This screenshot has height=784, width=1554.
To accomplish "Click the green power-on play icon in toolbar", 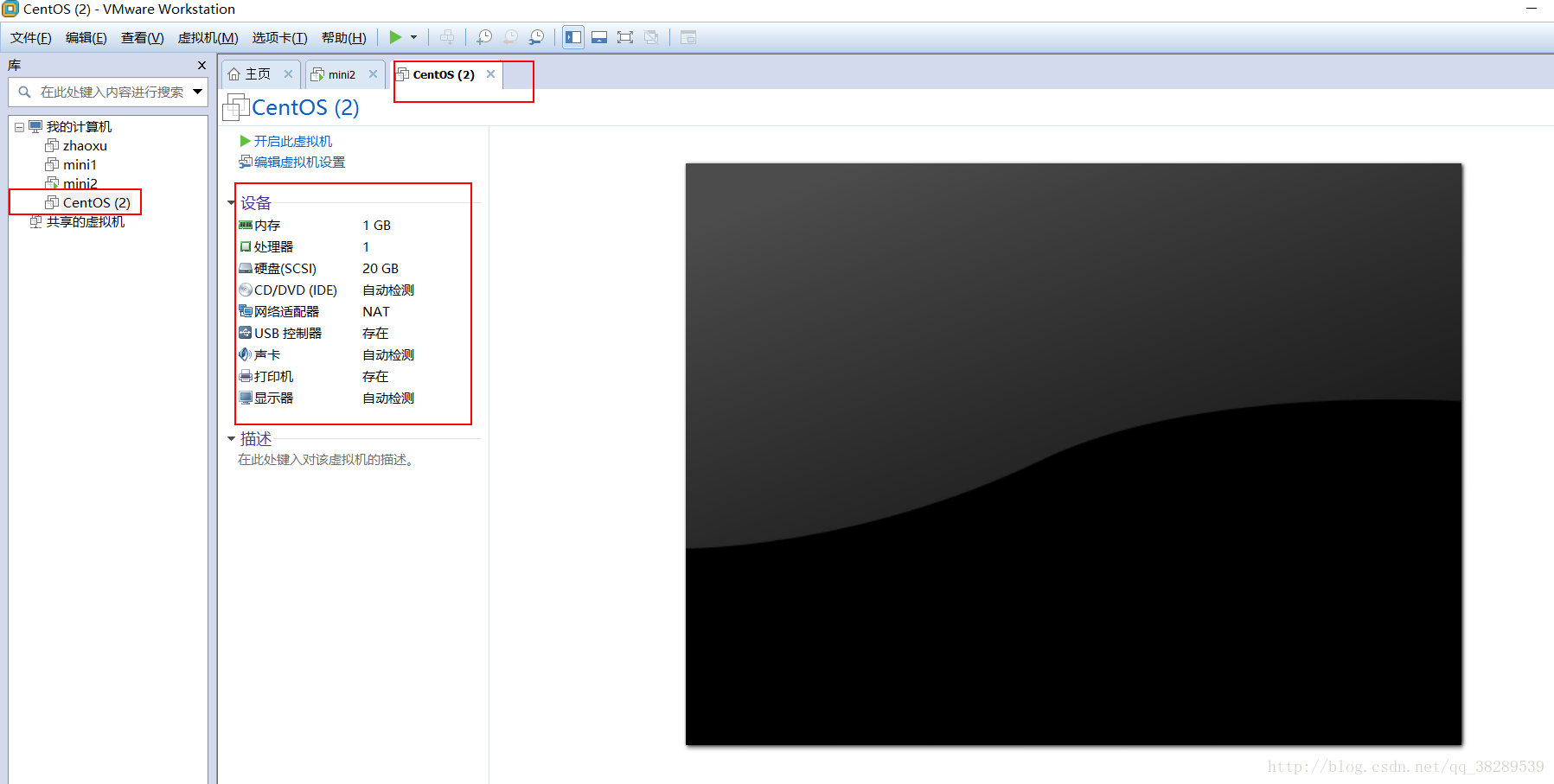I will pos(395,37).
